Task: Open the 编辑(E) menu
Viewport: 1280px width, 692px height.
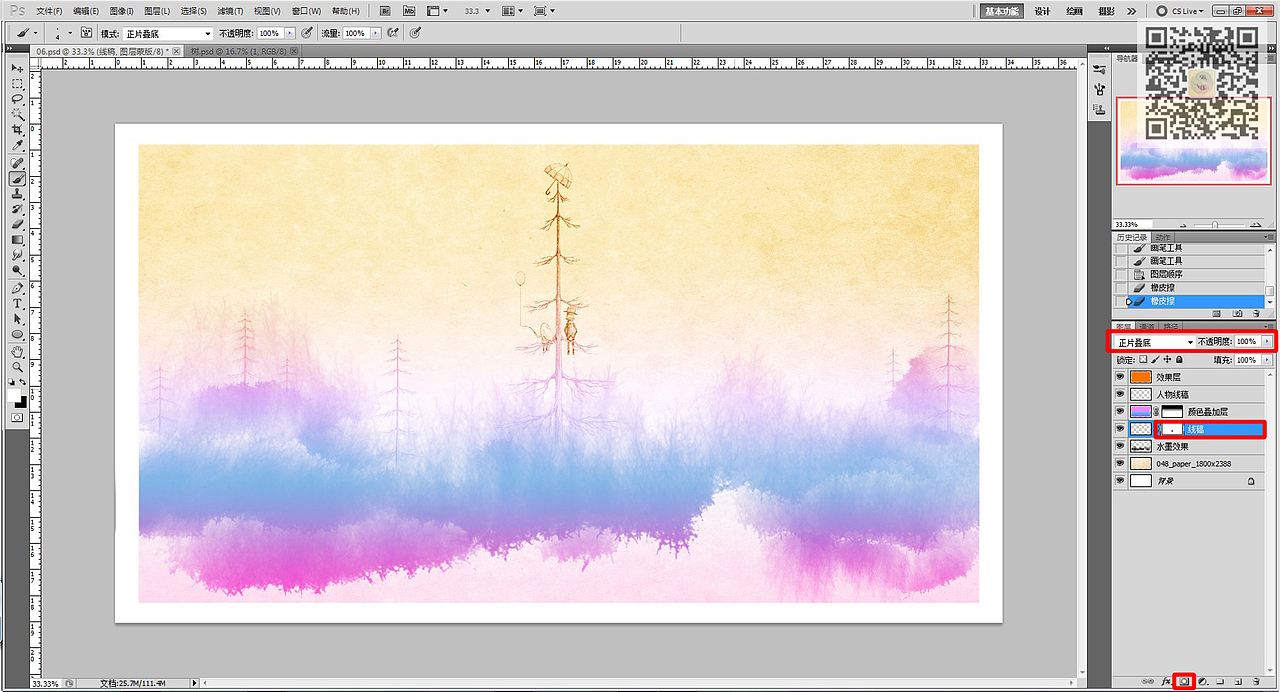Action: (85, 11)
